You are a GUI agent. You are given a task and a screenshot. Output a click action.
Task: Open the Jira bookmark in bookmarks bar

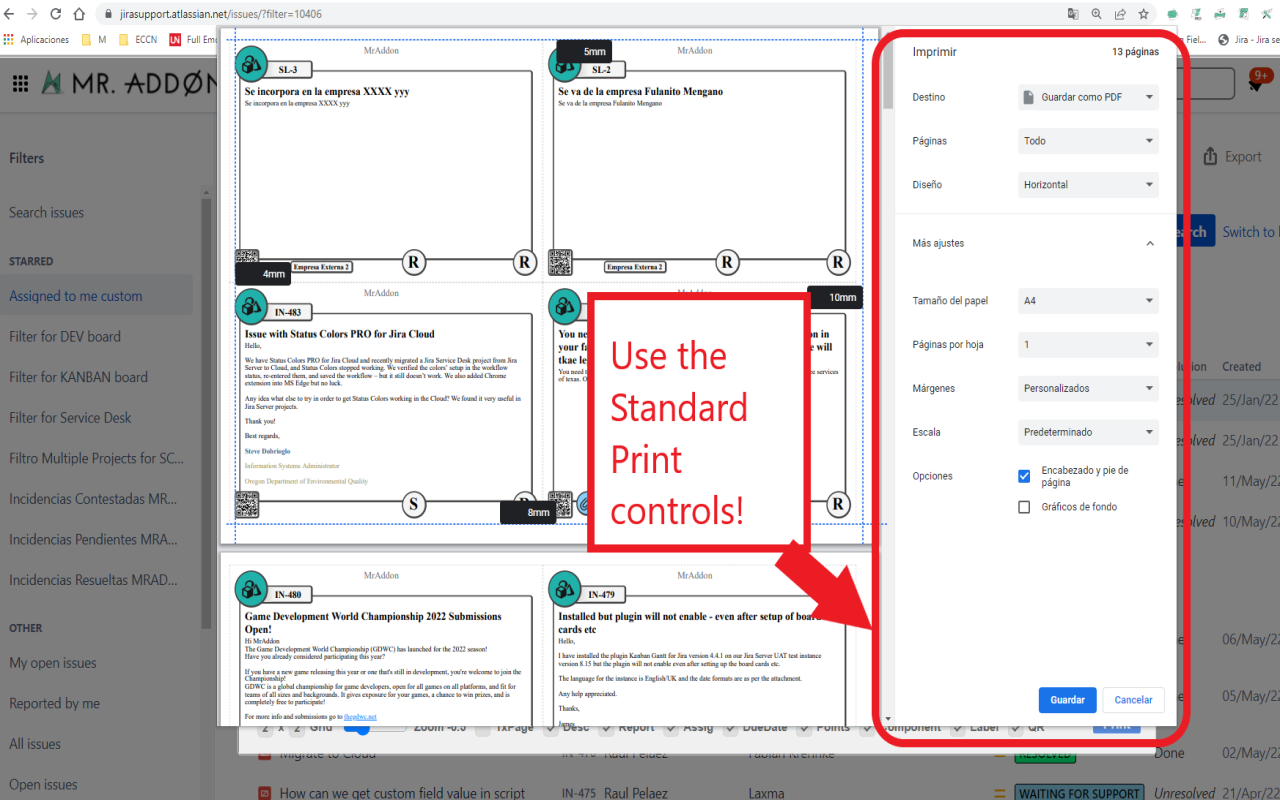(x=1248, y=40)
